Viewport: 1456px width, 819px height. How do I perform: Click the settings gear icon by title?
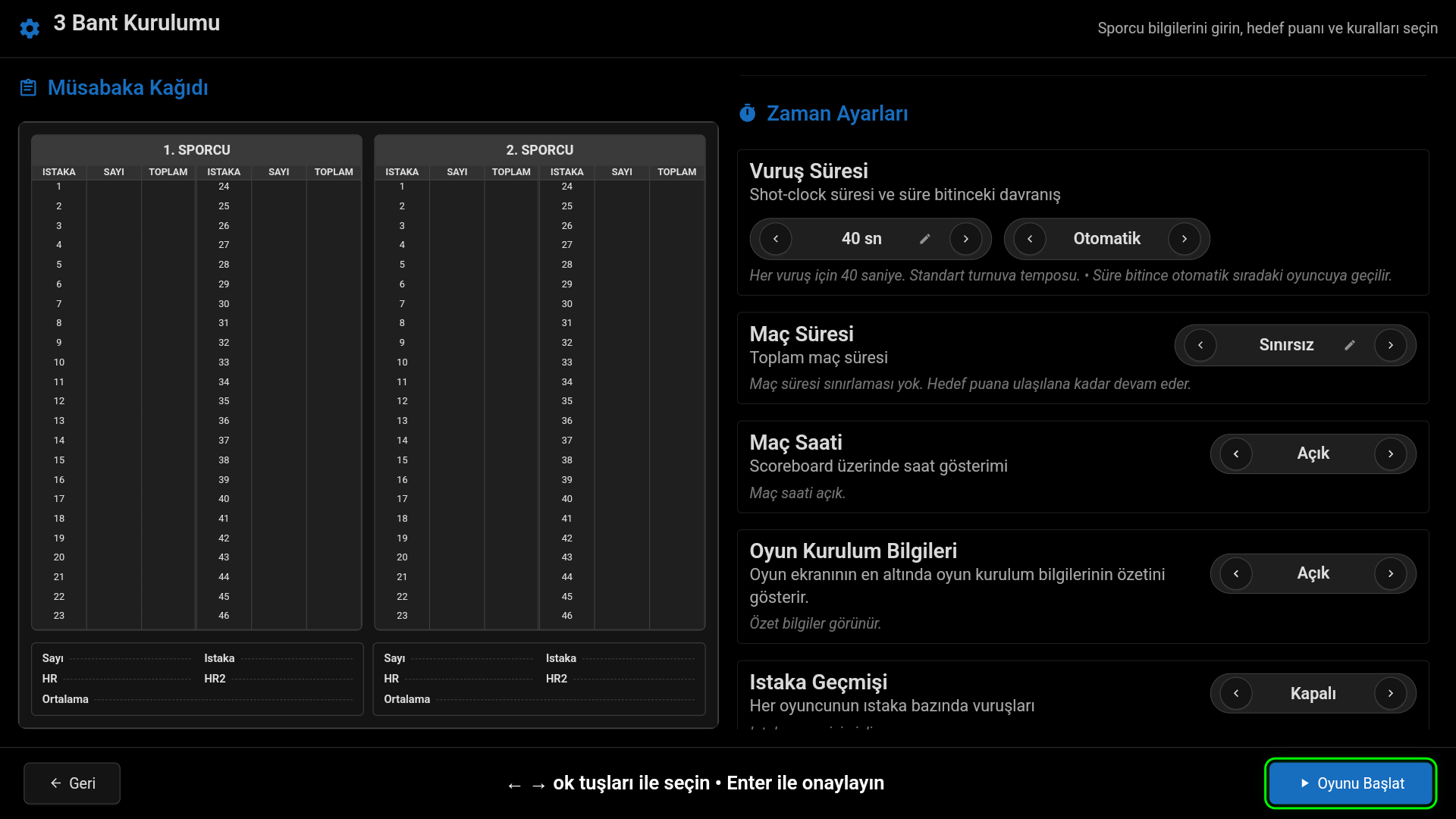click(x=30, y=29)
